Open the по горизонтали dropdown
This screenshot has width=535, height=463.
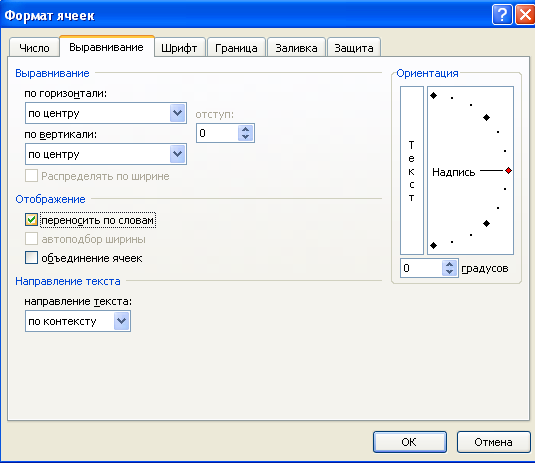click(177, 113)
